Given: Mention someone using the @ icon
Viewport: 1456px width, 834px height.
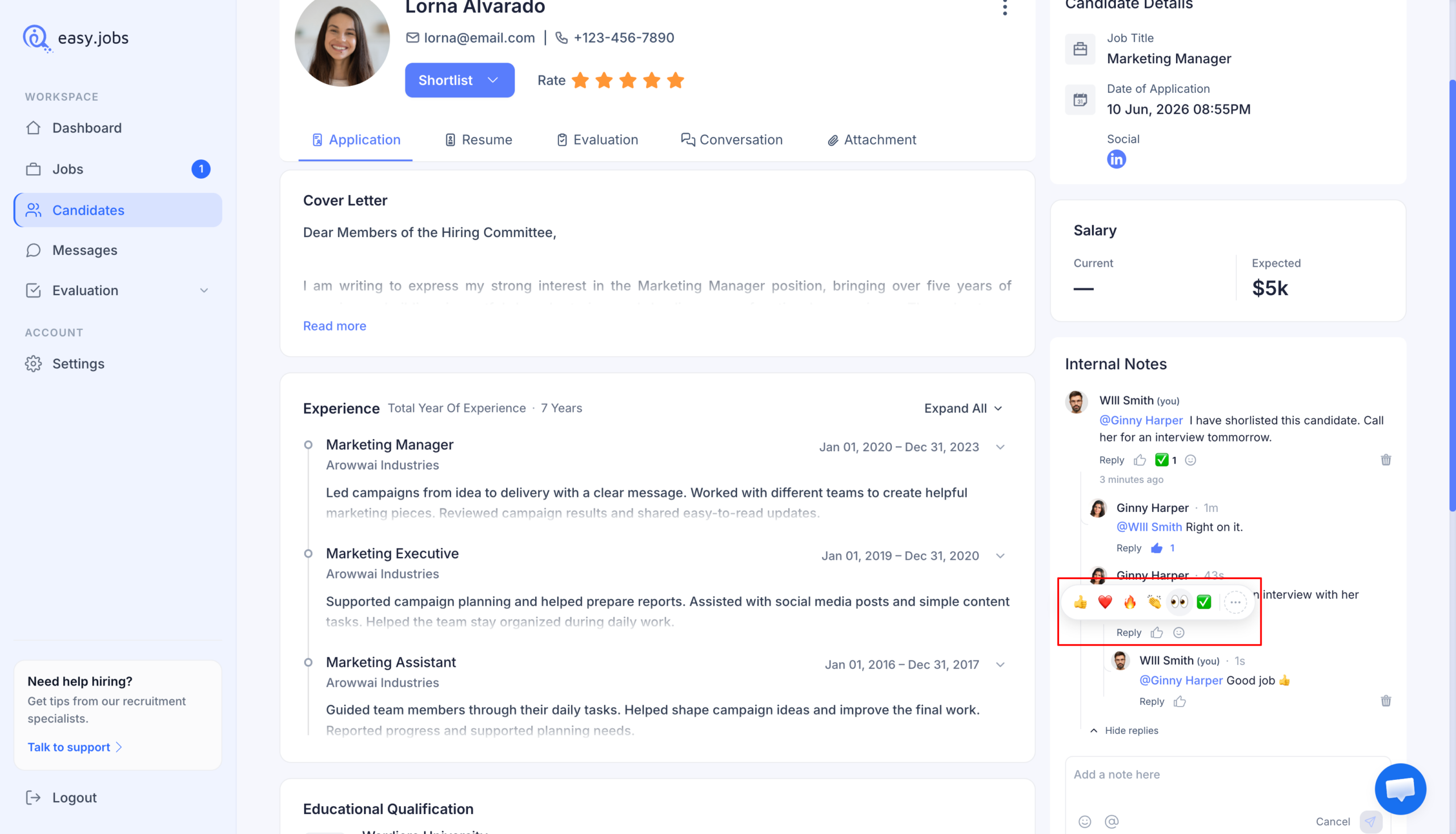Looking at the screenshot, I should click(x=1111, y=821).
